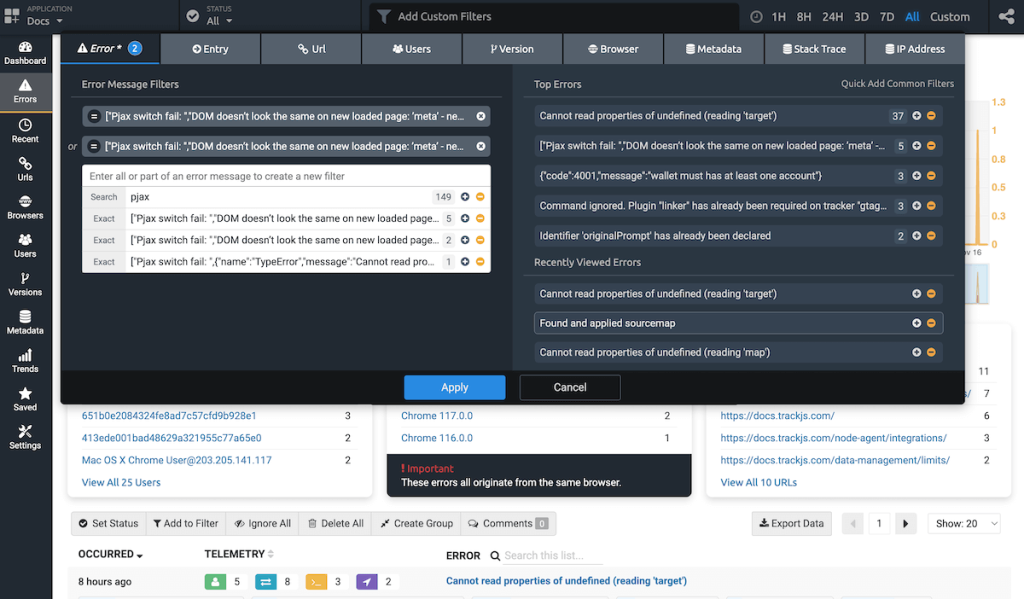
Task: Toggle equals operator on second error filter
Action: (x=94, y=146)
